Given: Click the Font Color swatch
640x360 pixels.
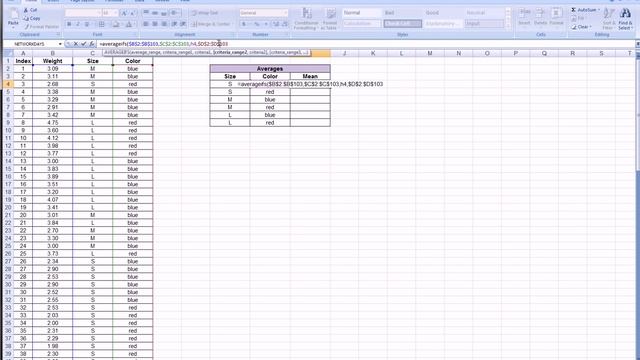Looking at the screenshot, I should tap(128, 24).
